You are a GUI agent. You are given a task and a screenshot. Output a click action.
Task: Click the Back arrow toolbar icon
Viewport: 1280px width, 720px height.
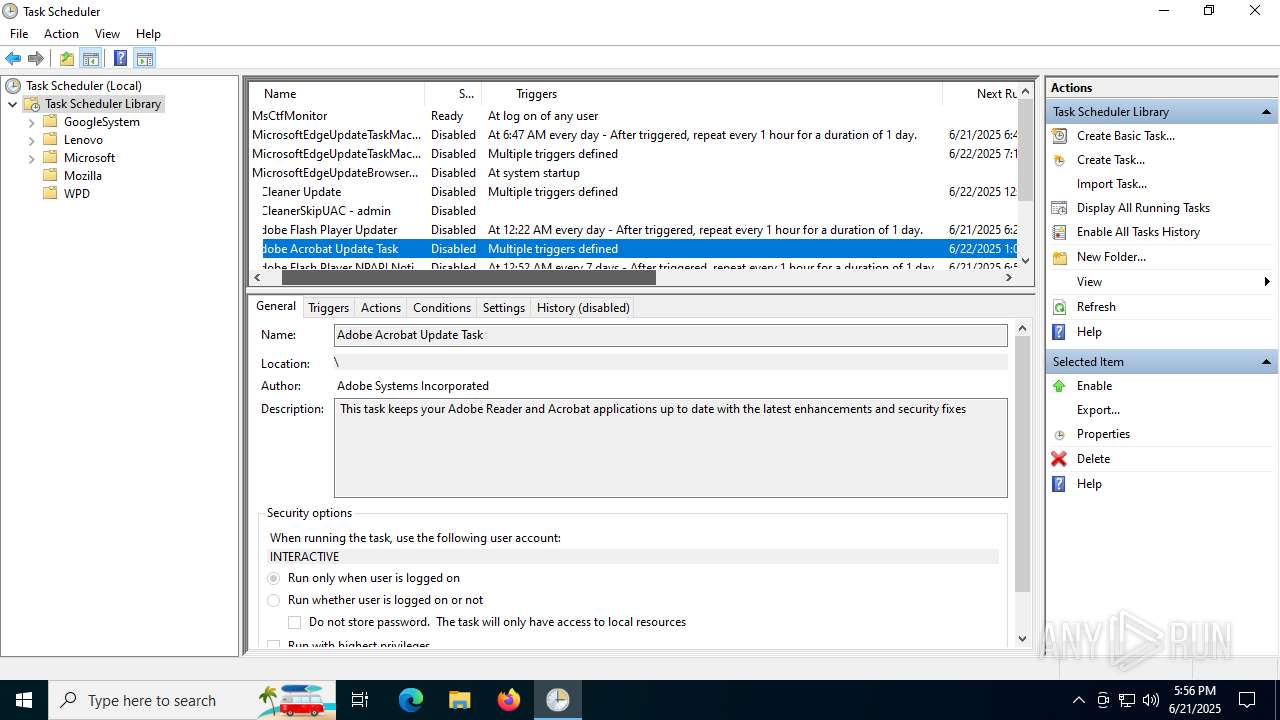tap(13, 58)
